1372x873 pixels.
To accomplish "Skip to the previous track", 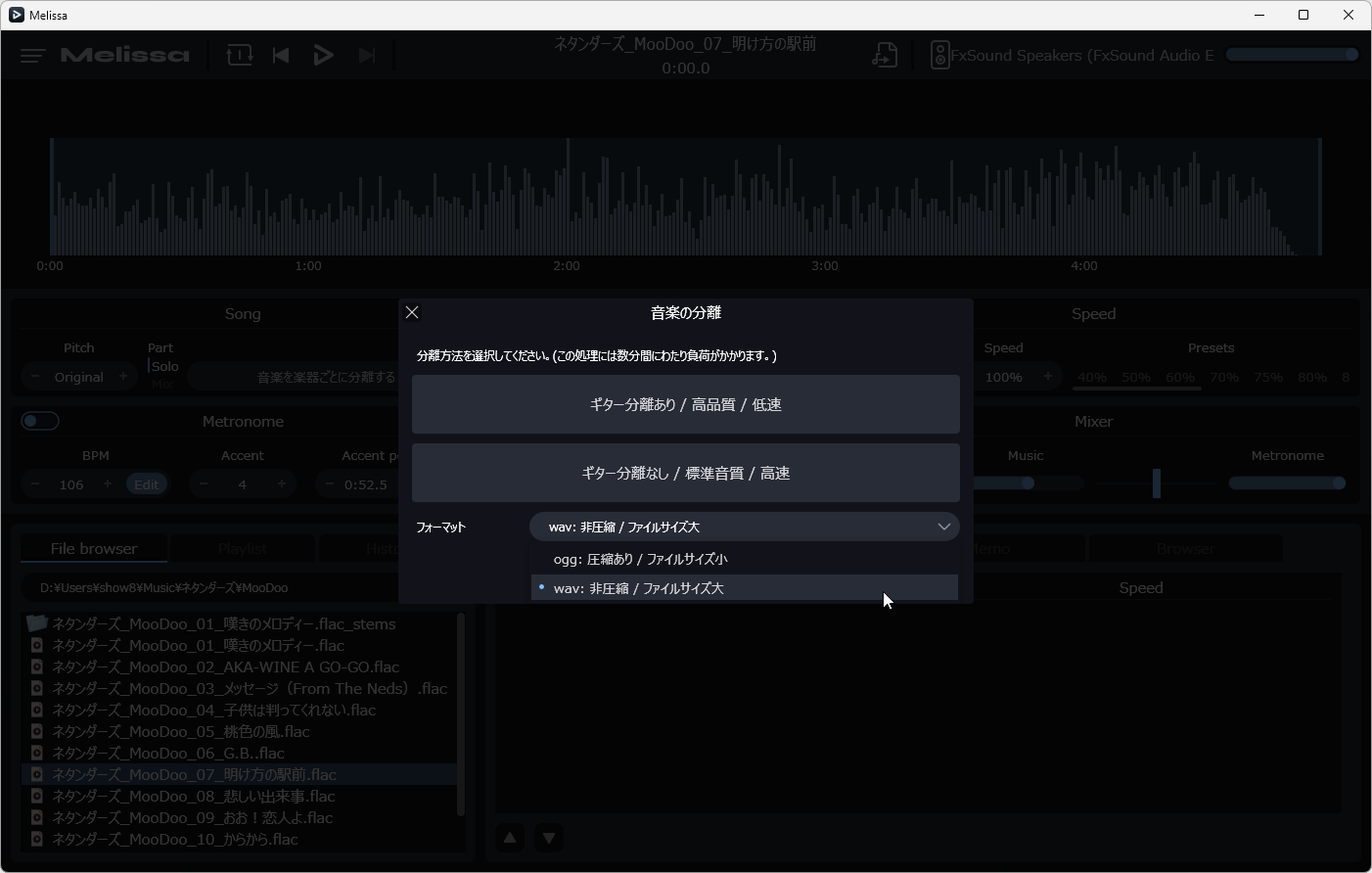I will click(281, 55).
